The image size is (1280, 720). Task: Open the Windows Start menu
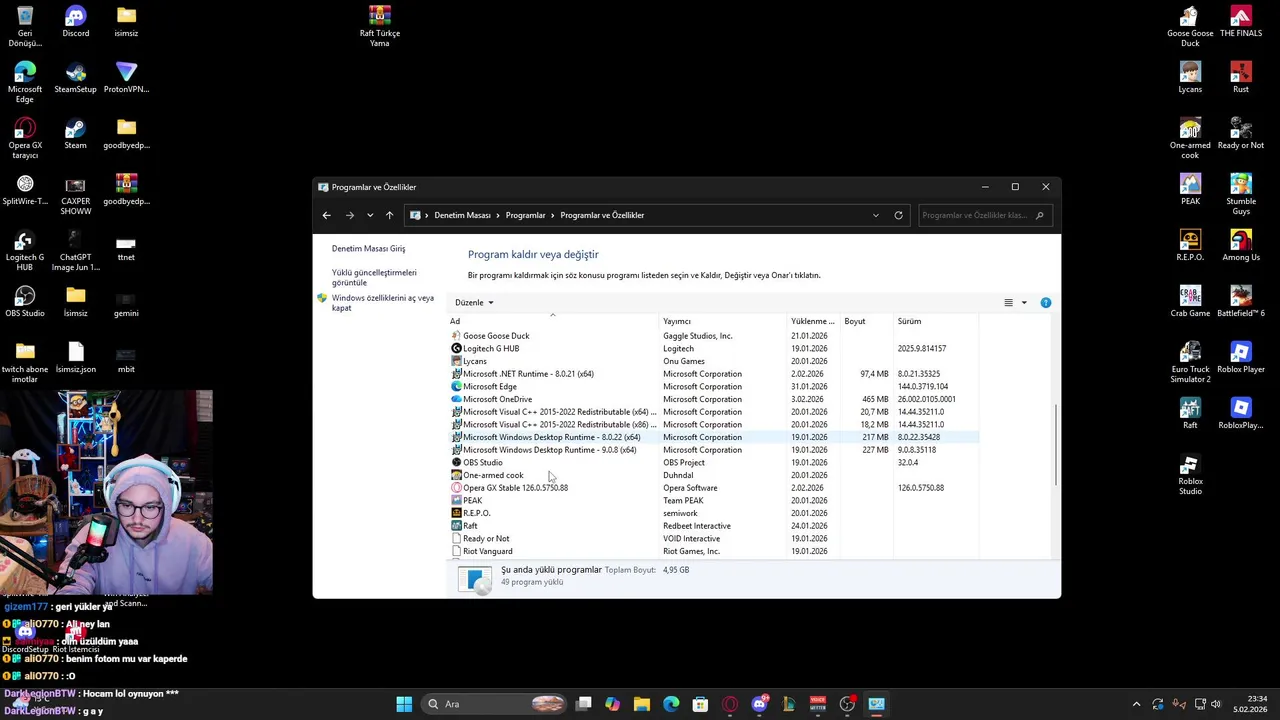click(x=404, y=704)
